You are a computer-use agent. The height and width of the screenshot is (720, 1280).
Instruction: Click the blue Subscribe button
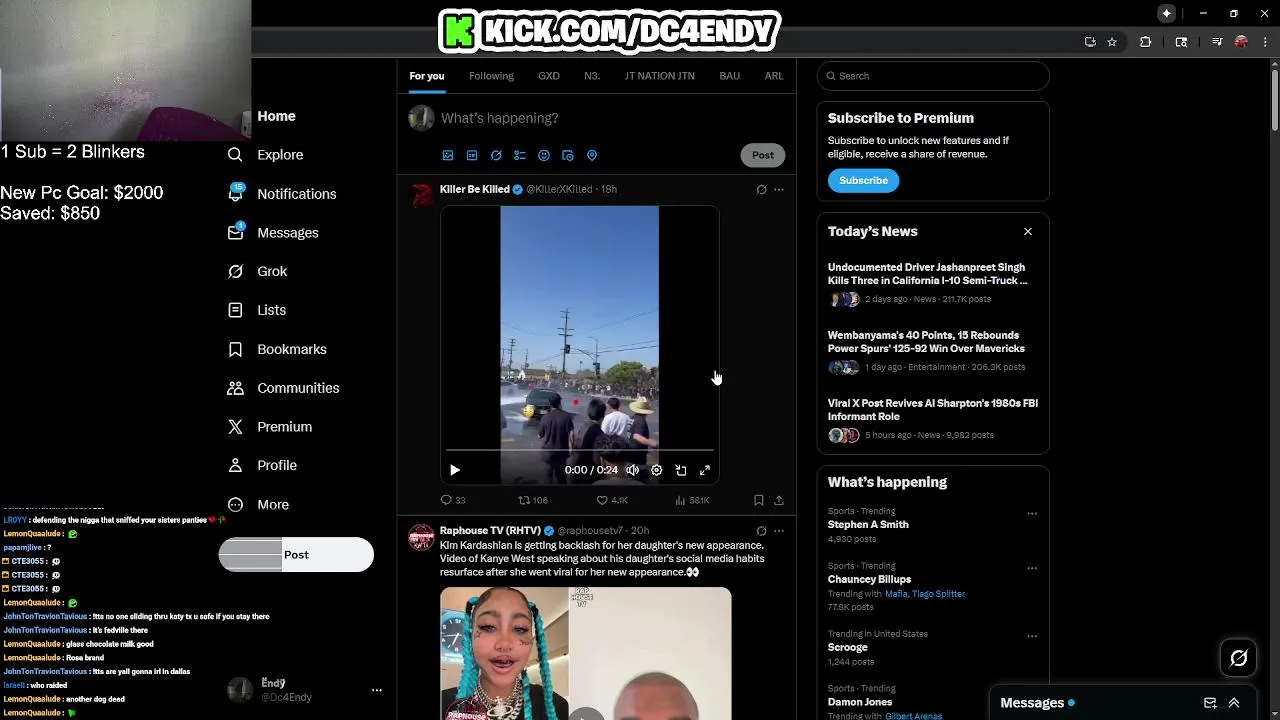click(x=863, y=181)
